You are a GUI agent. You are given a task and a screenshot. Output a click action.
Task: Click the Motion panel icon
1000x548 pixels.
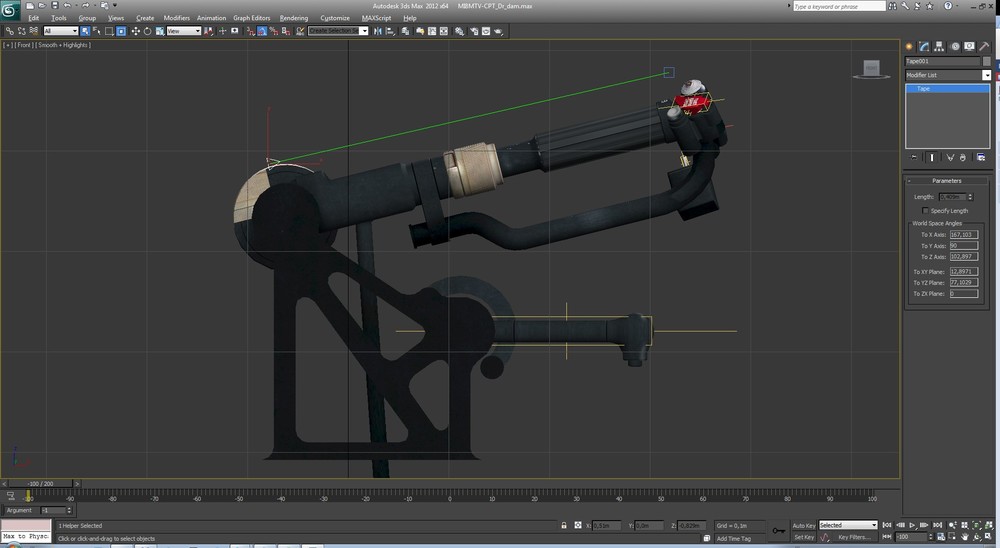(x=955, y=46)
